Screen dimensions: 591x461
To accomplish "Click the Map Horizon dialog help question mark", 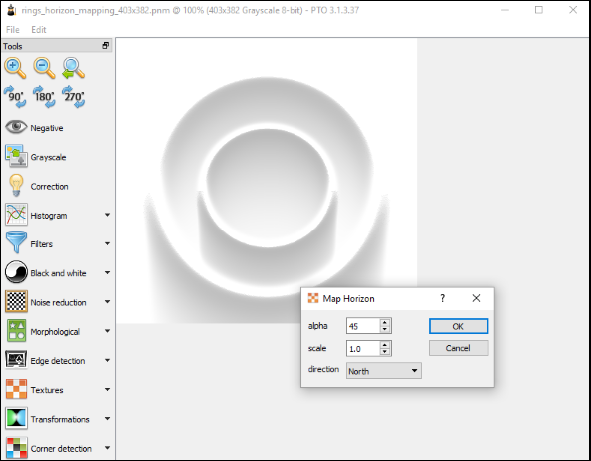I will click(x=442, y=298).
